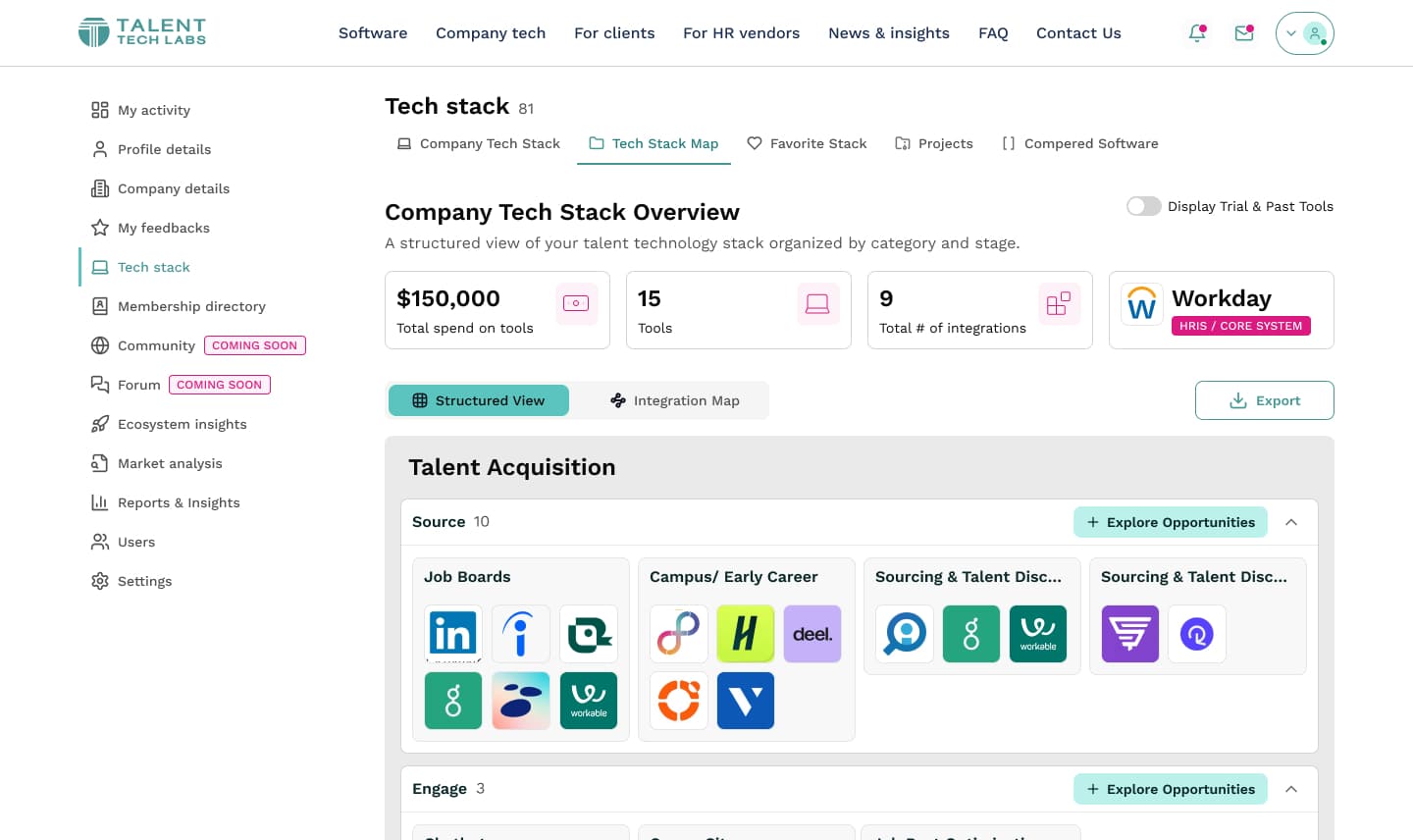Click the Greenhouse icon under Sourcing & Talent Discovery
The width and height of the screenshot is (1413, 840).
[970, 633]
